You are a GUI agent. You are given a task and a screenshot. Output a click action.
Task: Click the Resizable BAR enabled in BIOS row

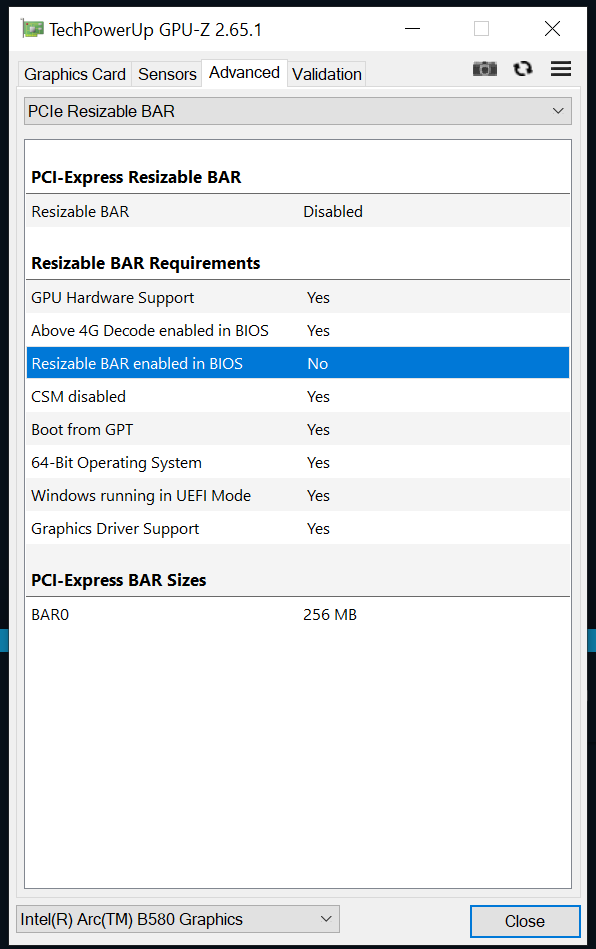pyautogui.click(x=298, y=363)
